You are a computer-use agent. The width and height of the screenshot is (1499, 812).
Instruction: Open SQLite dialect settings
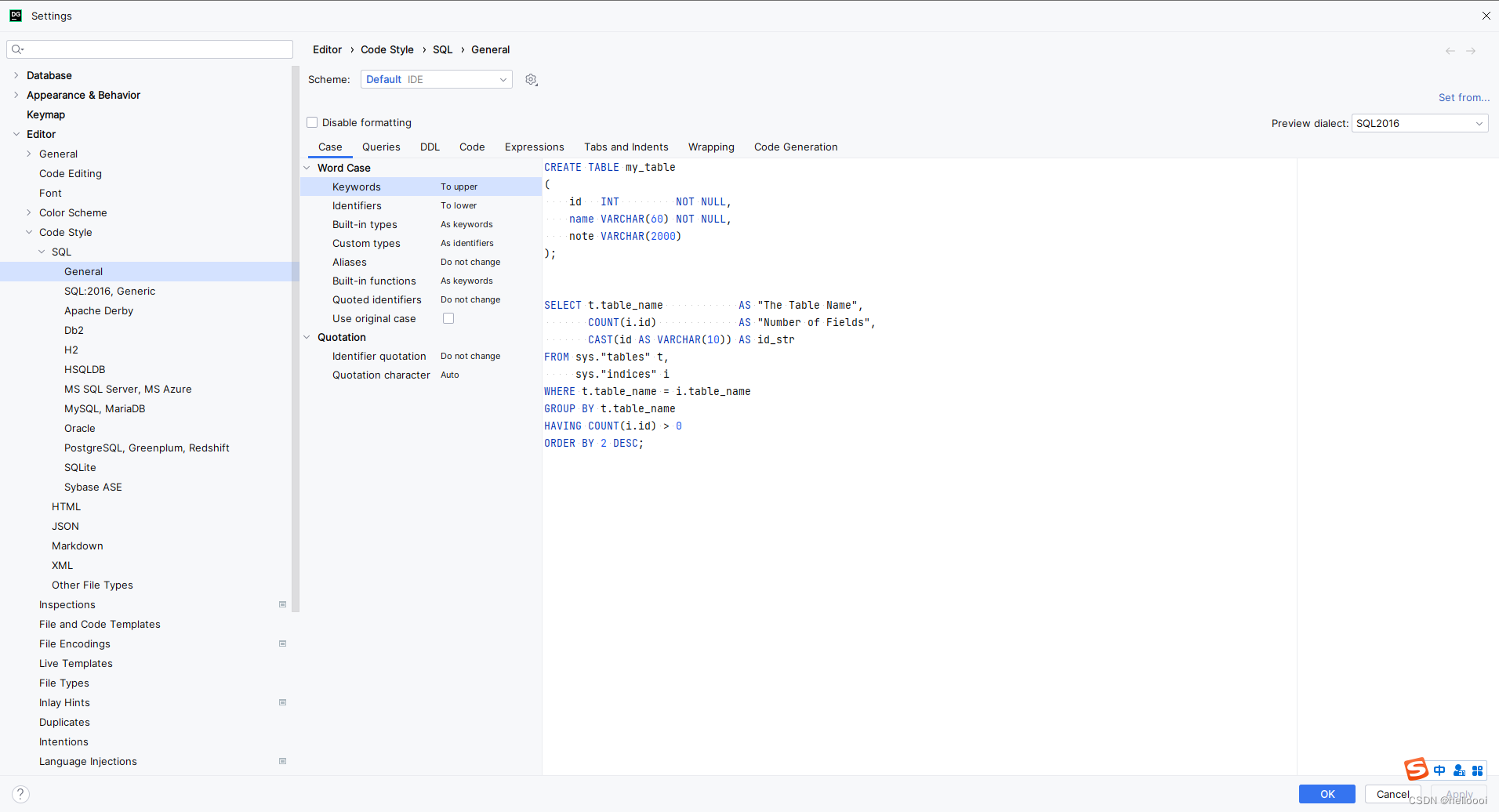(x=80, y=467)
